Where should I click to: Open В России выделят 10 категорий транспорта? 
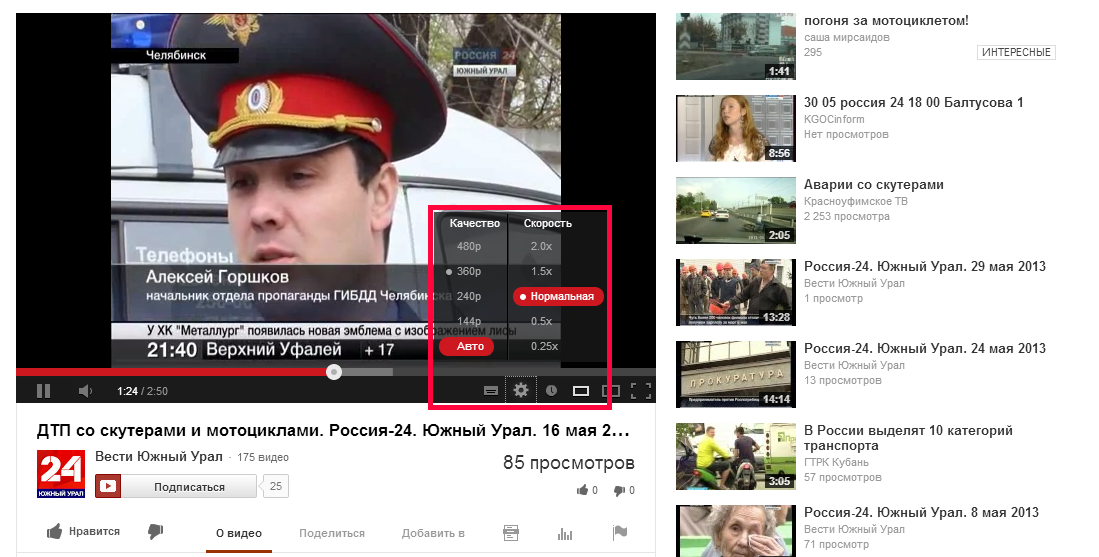pyautogui.click(x=908, y=438)
